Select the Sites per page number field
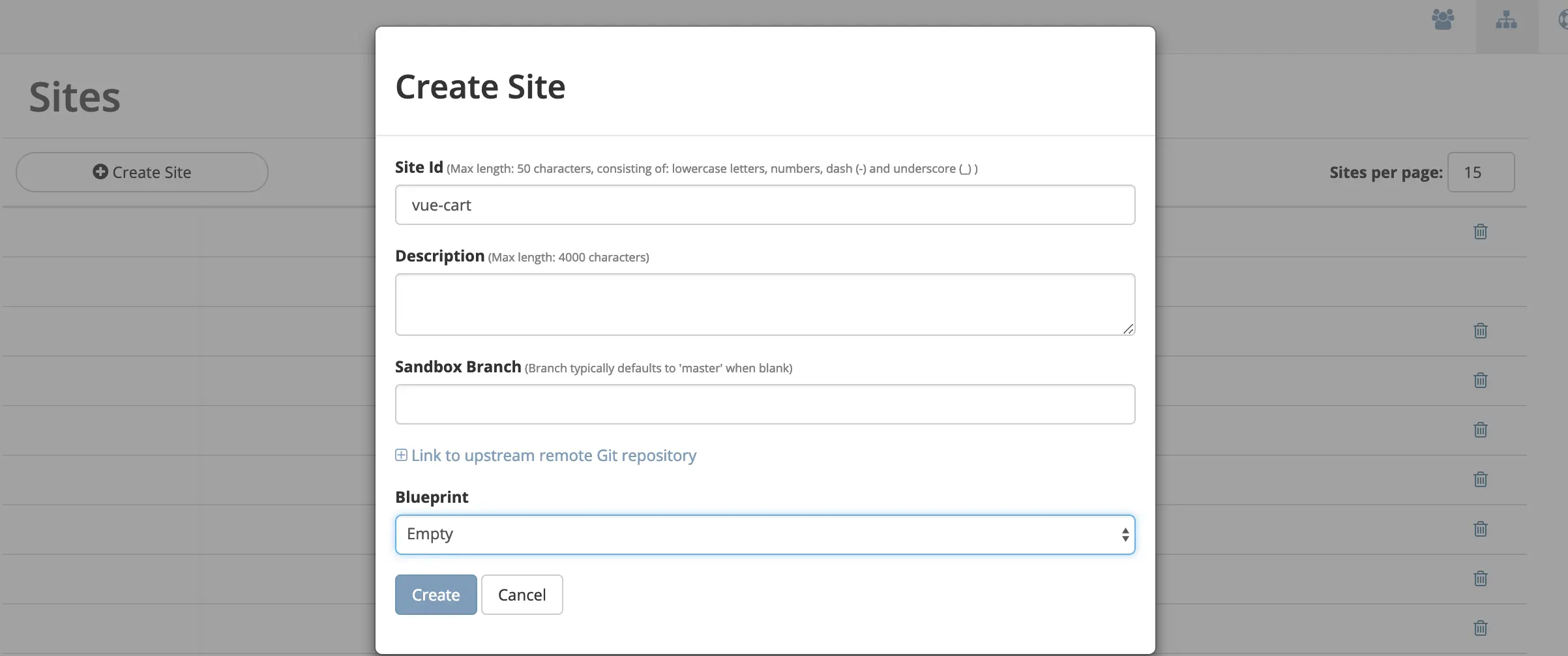The height and width of the screenshot is (656, 1568). pyautogui.click(x=1481, y=172)
